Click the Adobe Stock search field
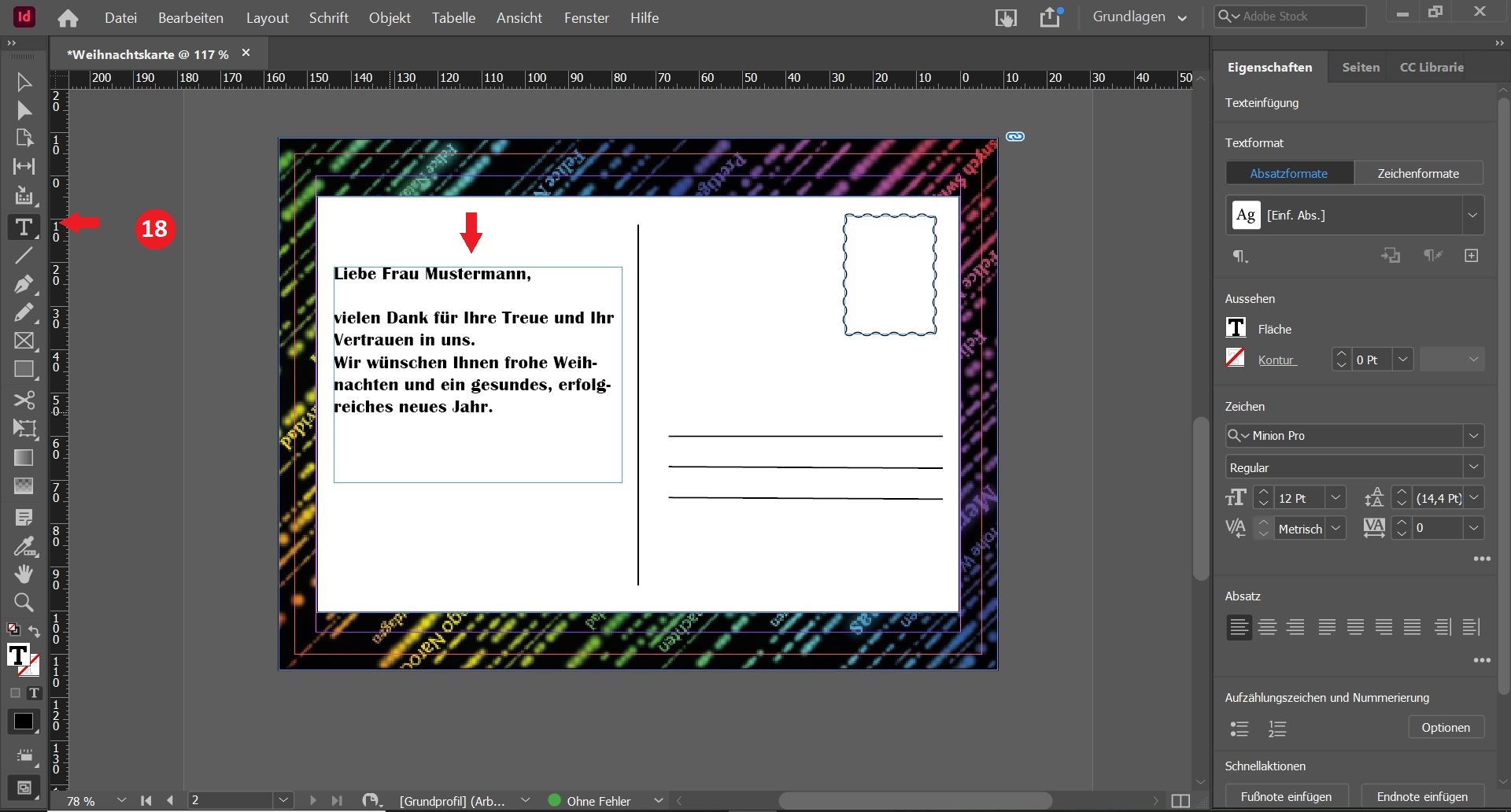 click(1299, 17)
